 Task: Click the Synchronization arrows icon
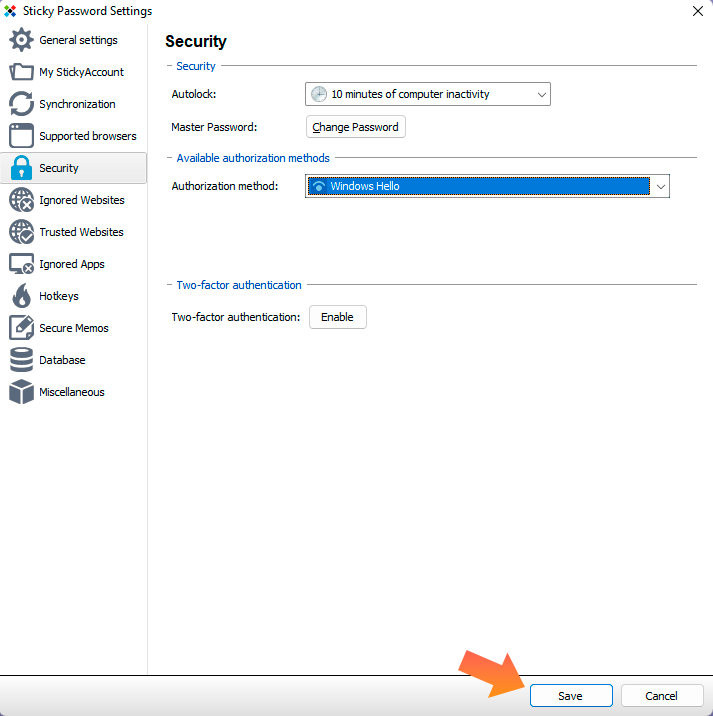click(21, 104)
